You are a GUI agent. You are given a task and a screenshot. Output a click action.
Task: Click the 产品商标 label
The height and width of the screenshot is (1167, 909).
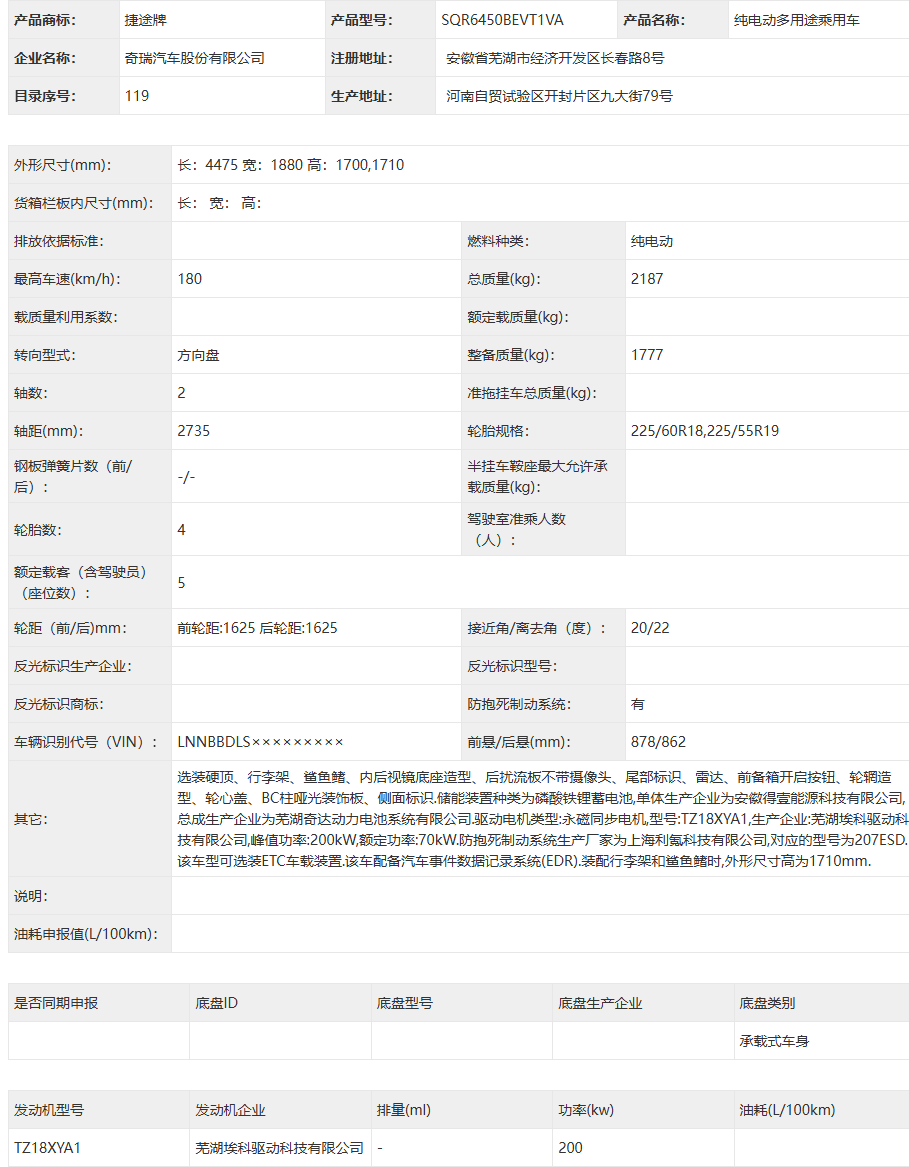tap(45, 20)
